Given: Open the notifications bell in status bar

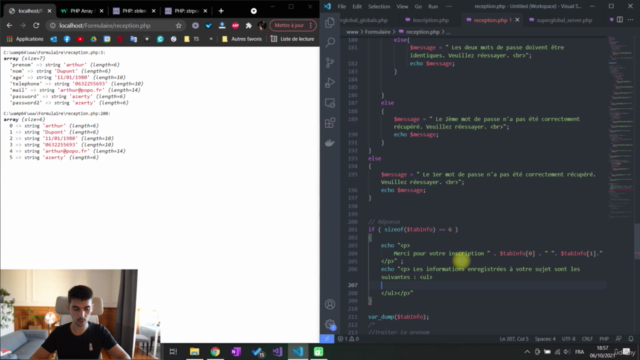Looking at the screenshot, I should pyautogui.click(x=631, y=339).
